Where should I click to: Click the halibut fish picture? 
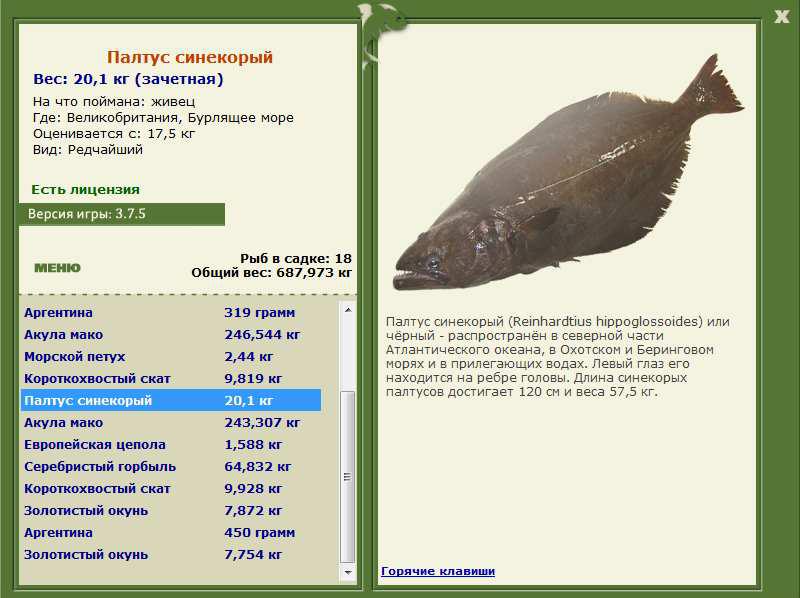[567, 173]
